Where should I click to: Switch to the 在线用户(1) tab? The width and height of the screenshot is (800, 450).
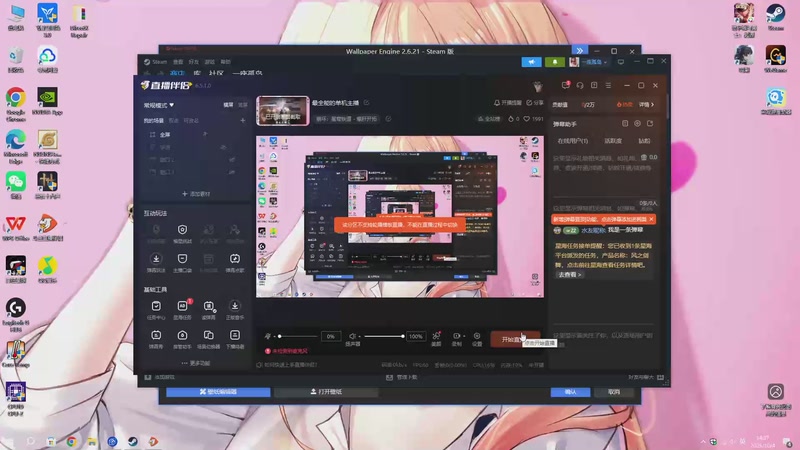572,141
